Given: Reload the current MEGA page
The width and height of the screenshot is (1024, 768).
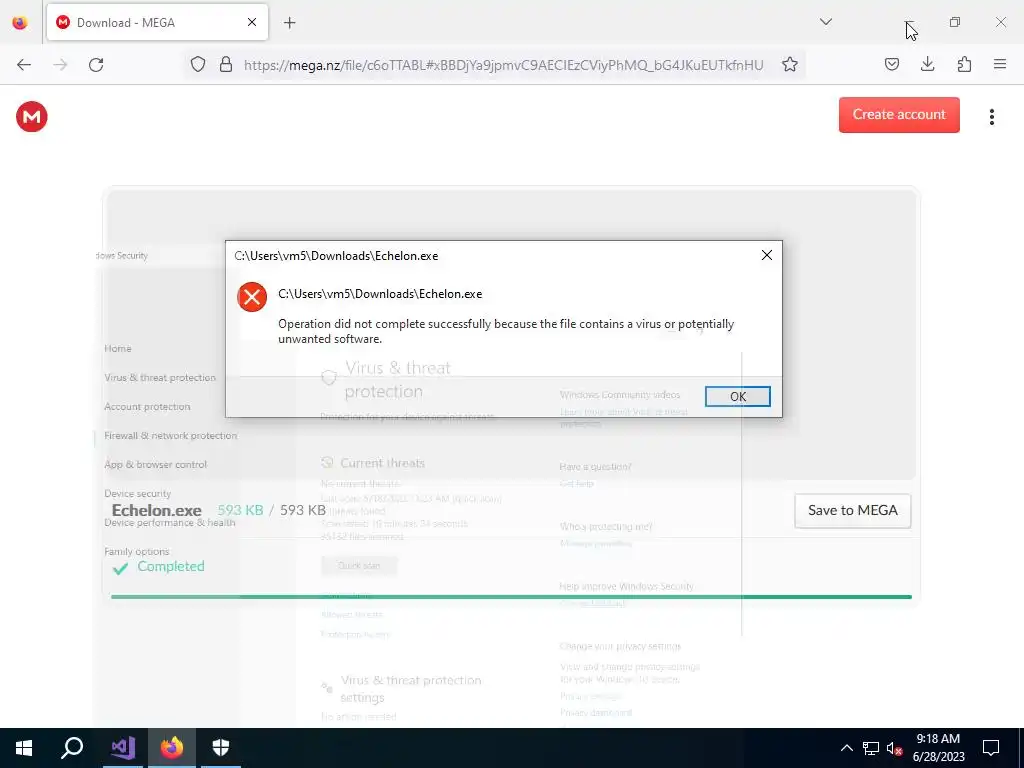Looking at the screenshot, I should pos(96,65).
